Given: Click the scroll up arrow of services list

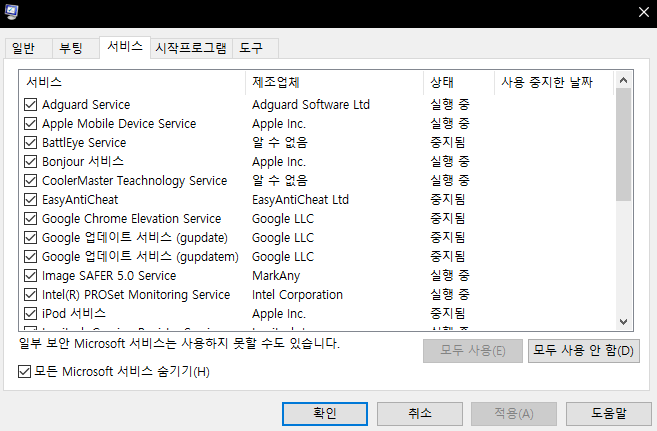Looking at the screenshot, I should coord(623,80).
